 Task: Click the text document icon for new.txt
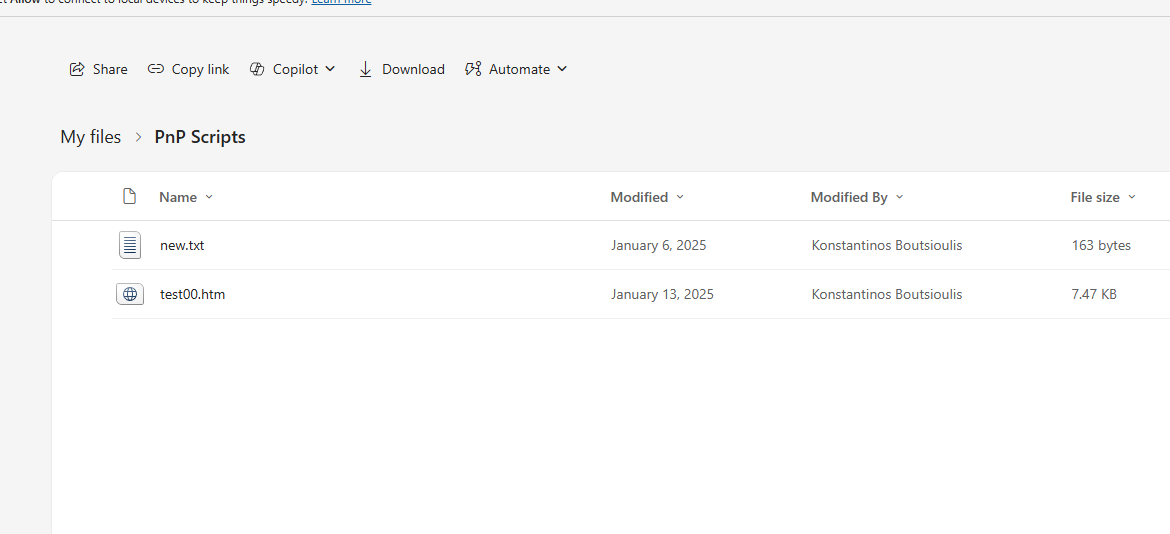pyautogui.click(x=130, y=245)
